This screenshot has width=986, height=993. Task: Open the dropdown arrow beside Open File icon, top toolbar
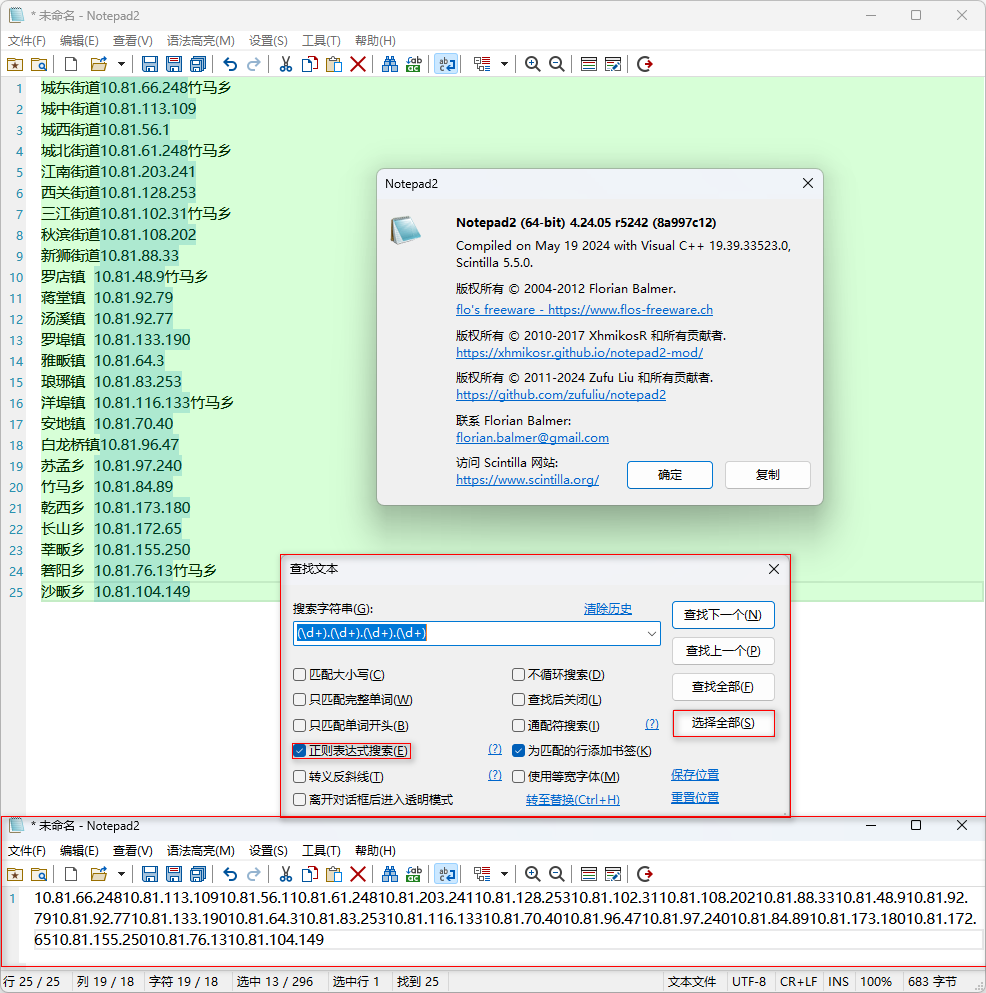pyautogui.click(x=121, y=64)
